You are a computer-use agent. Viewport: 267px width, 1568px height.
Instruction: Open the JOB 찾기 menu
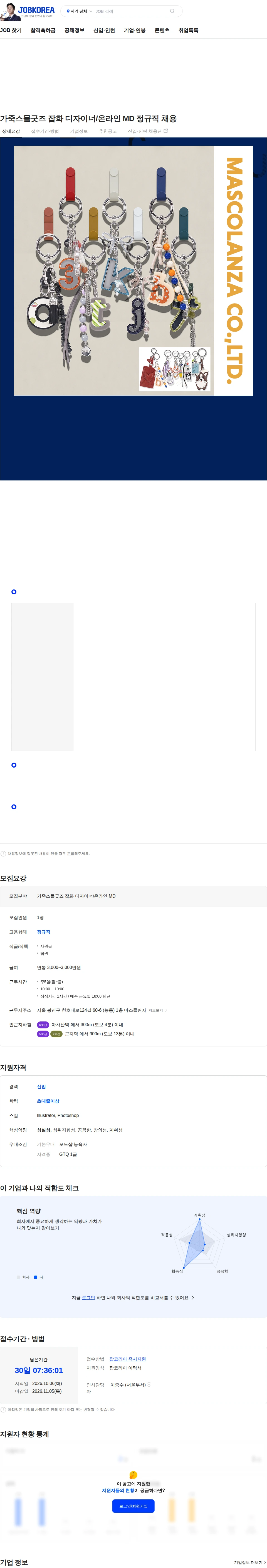tap(11, 31)
